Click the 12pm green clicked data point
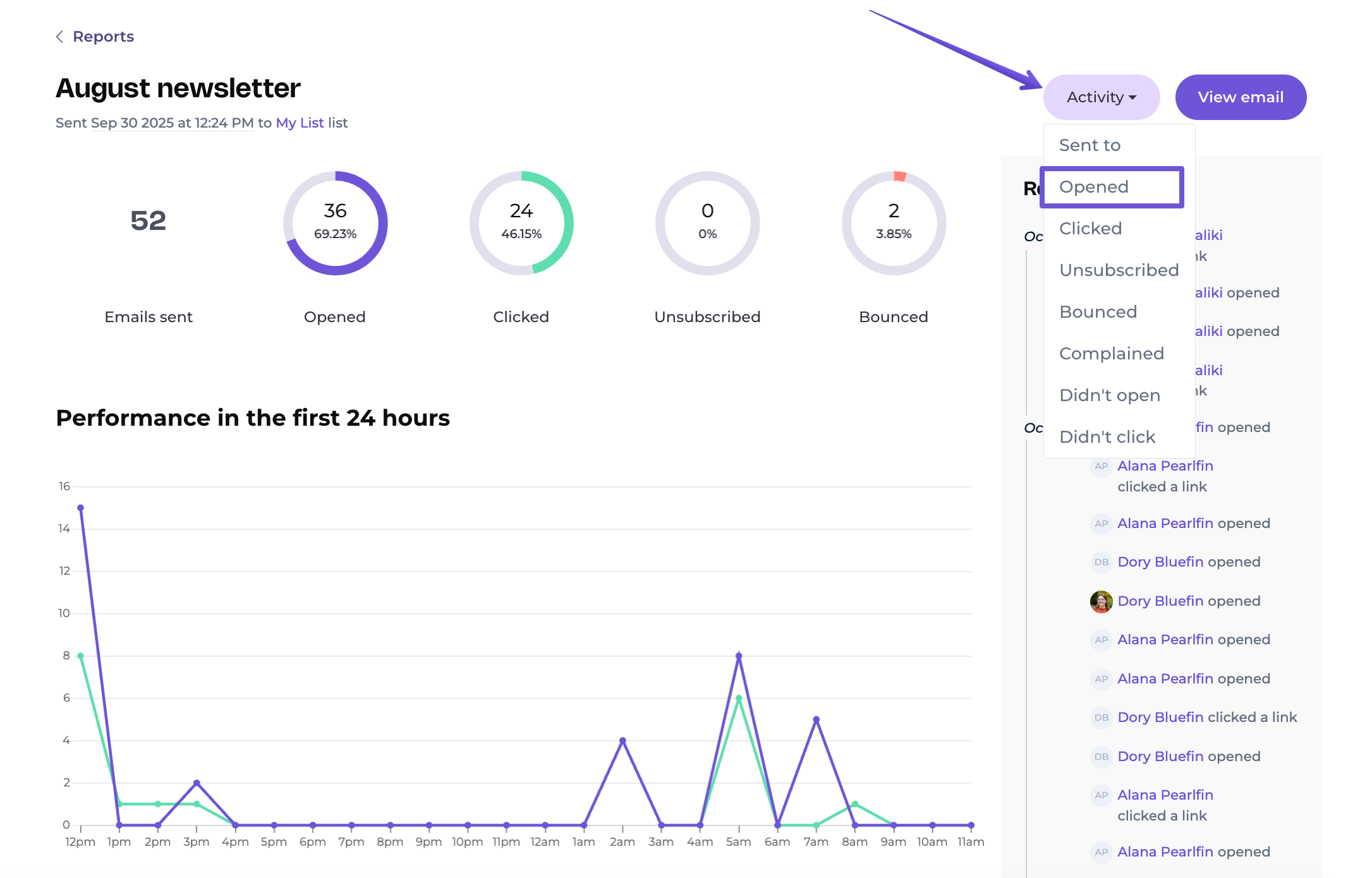This screenshot has width=1372, height=878. [80, 656]
